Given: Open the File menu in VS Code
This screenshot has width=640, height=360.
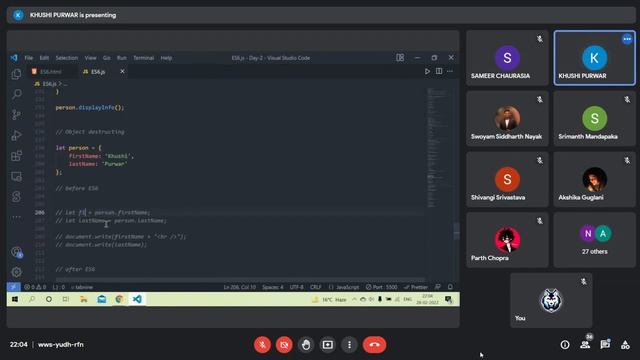Looking at the screenshot, I should coord(29,58).
